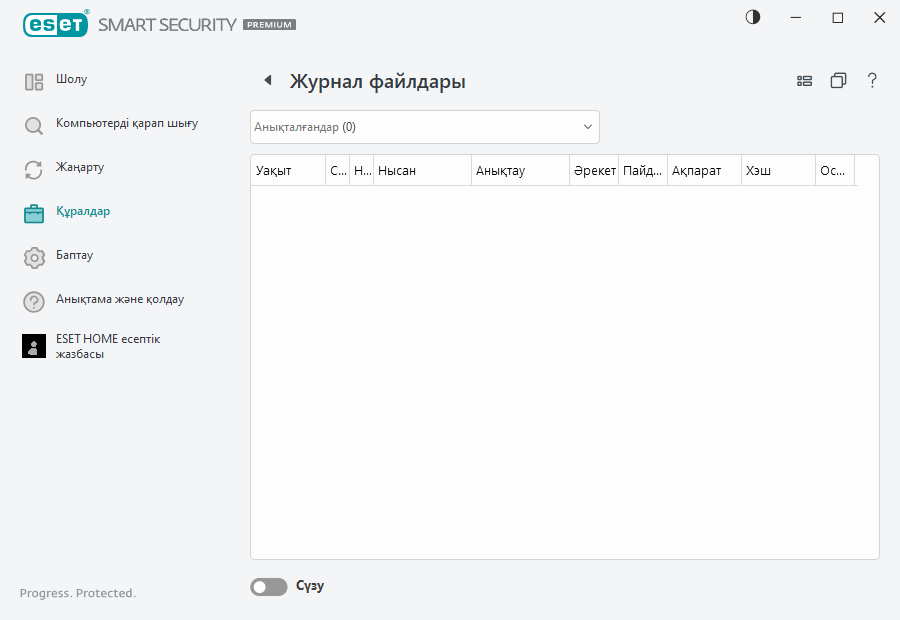
Task: Open the Шолу (Overview) section icon
Action: click(x=33, y=80)
